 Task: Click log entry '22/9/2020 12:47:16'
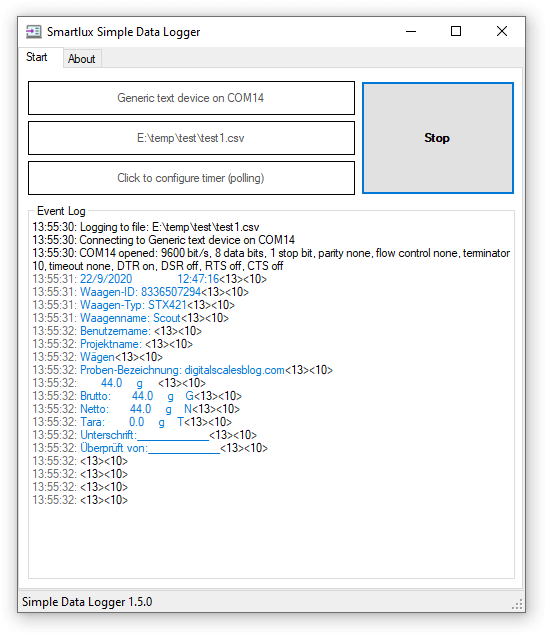point(149,279)
